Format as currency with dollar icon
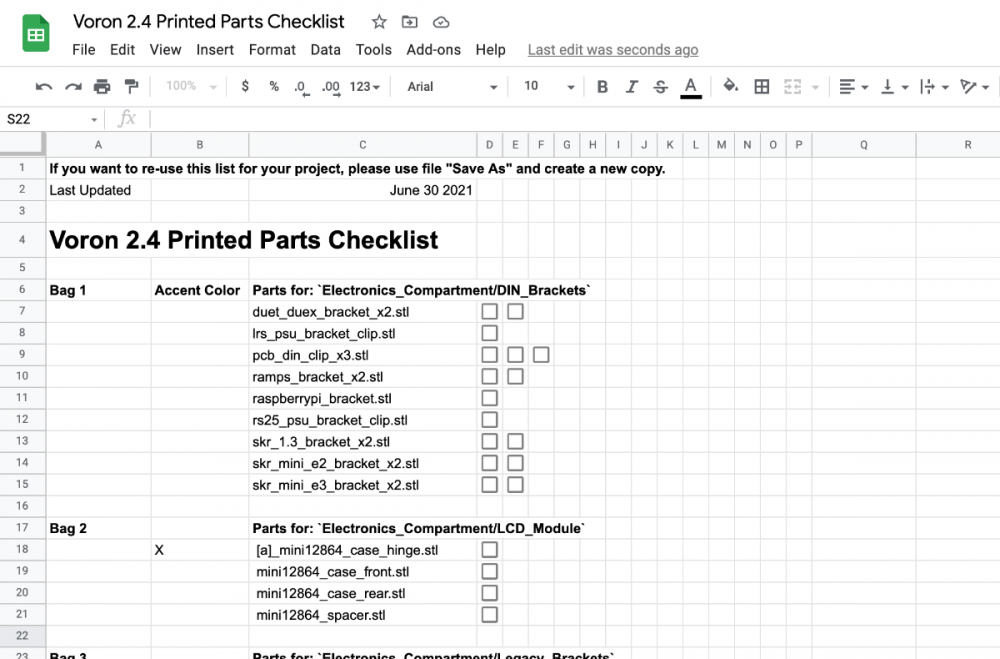 245,86
